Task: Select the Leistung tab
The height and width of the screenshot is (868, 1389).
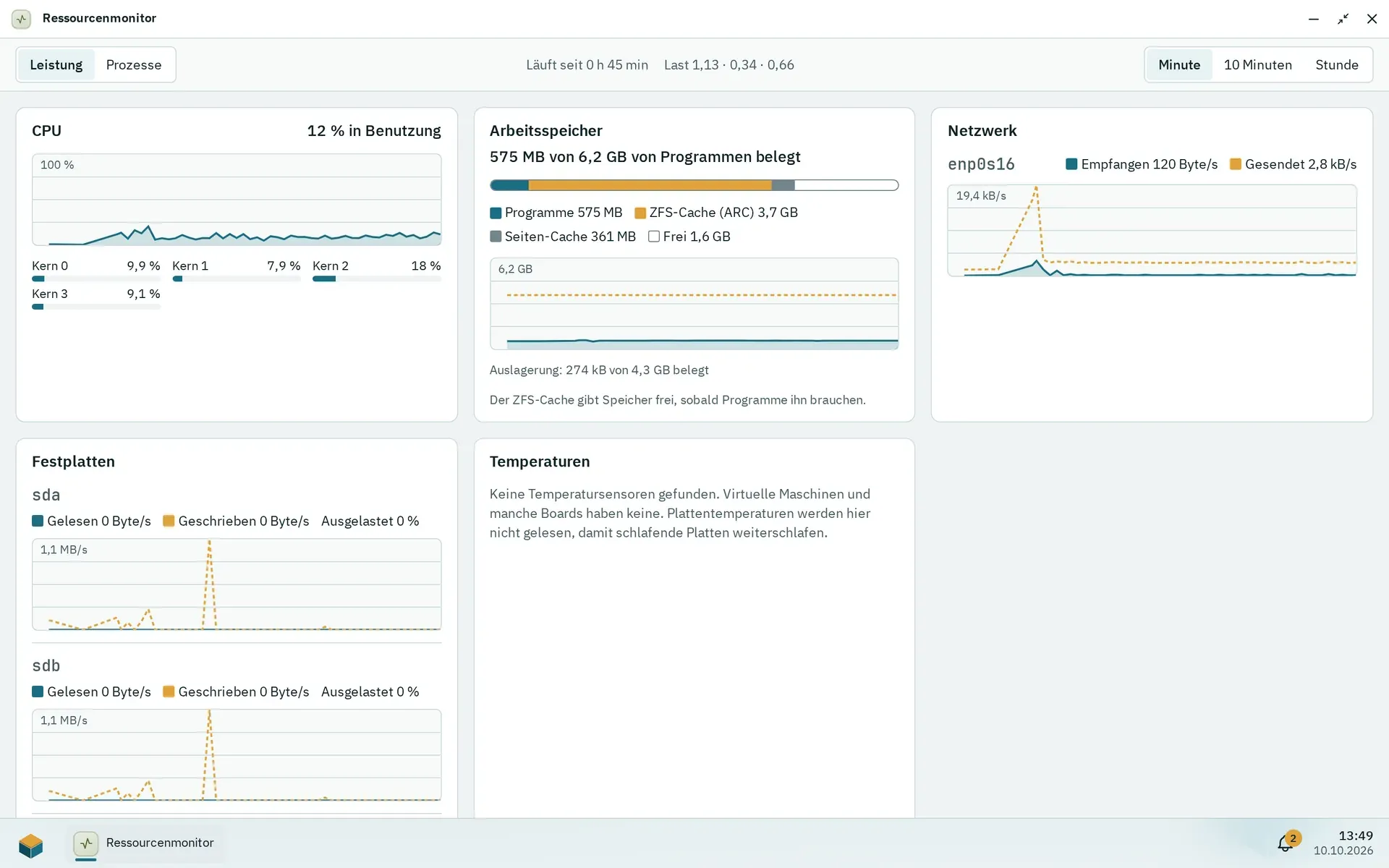Action: coord(56,65)
